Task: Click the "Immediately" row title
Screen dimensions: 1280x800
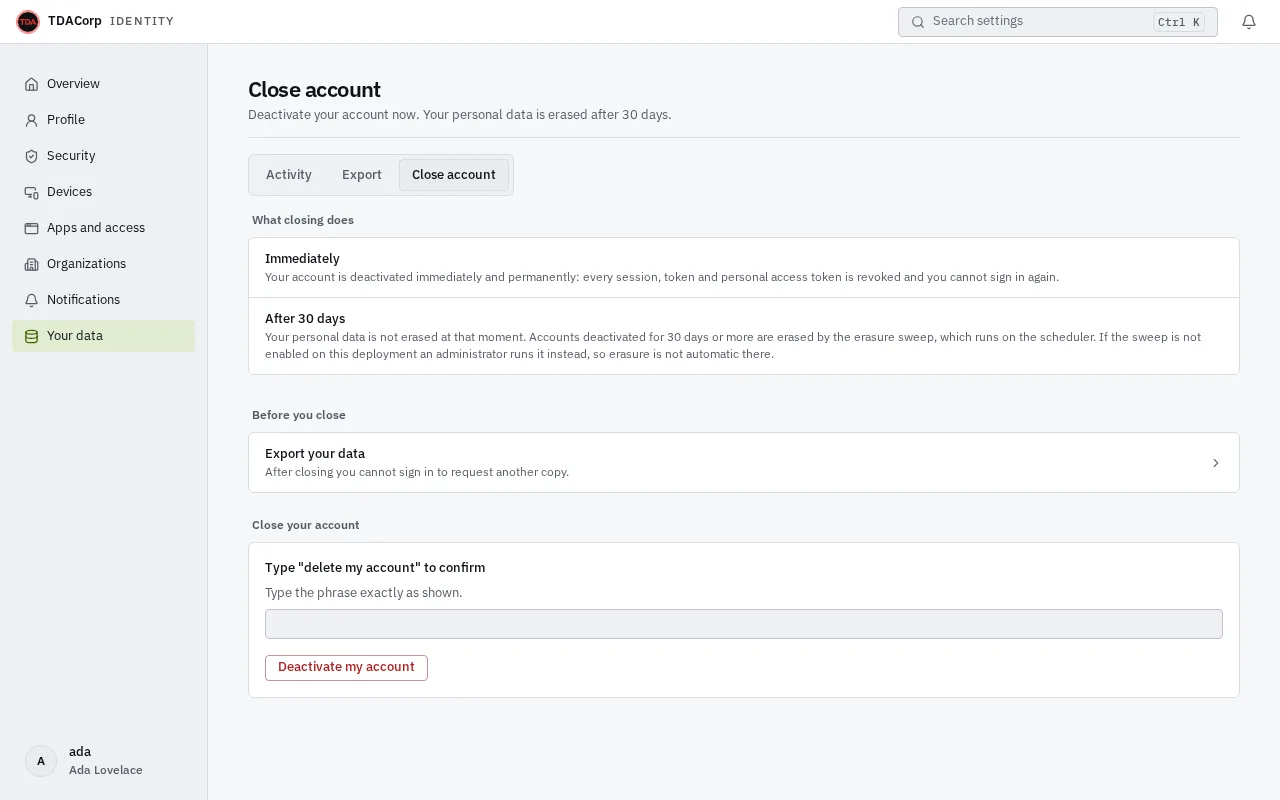Action: [x=302, y=259]
